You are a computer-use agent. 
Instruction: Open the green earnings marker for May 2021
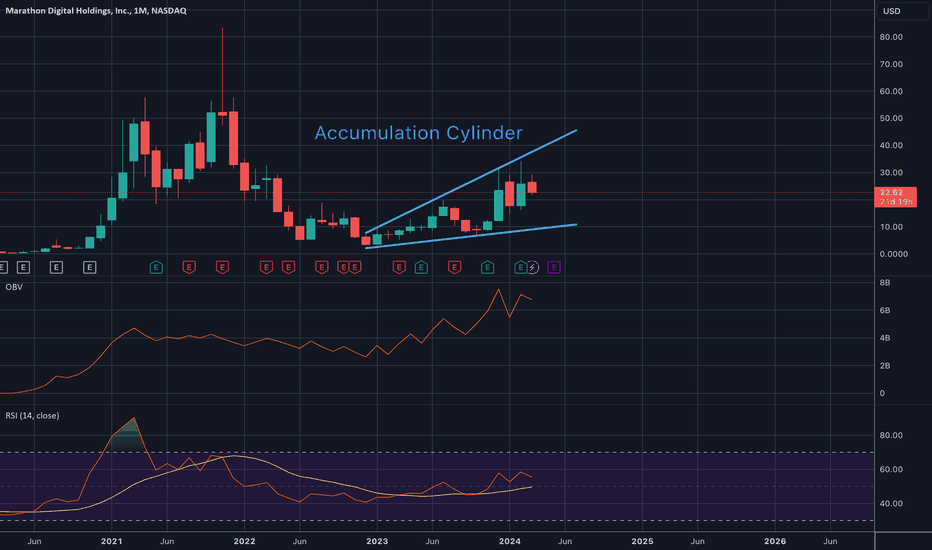pos(156,268)
